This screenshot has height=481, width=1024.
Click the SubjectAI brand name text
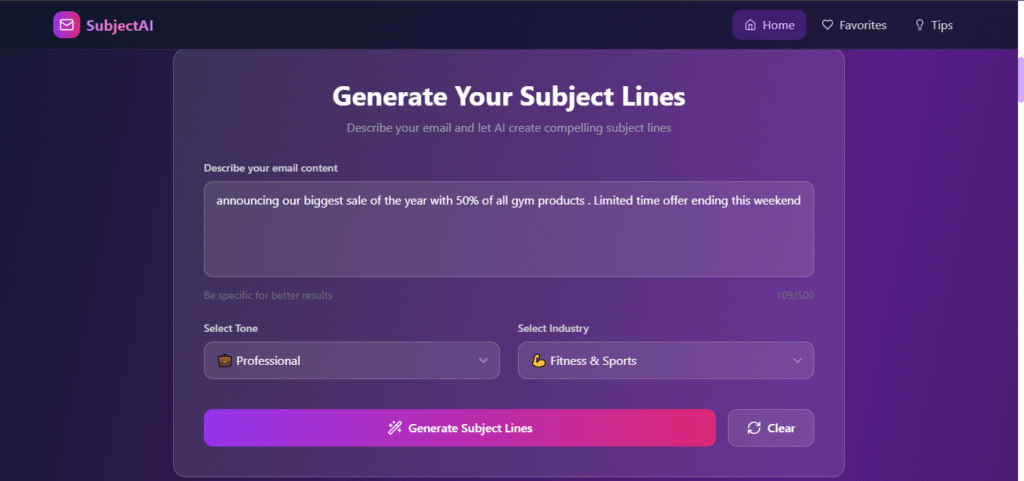click(120, 25)
